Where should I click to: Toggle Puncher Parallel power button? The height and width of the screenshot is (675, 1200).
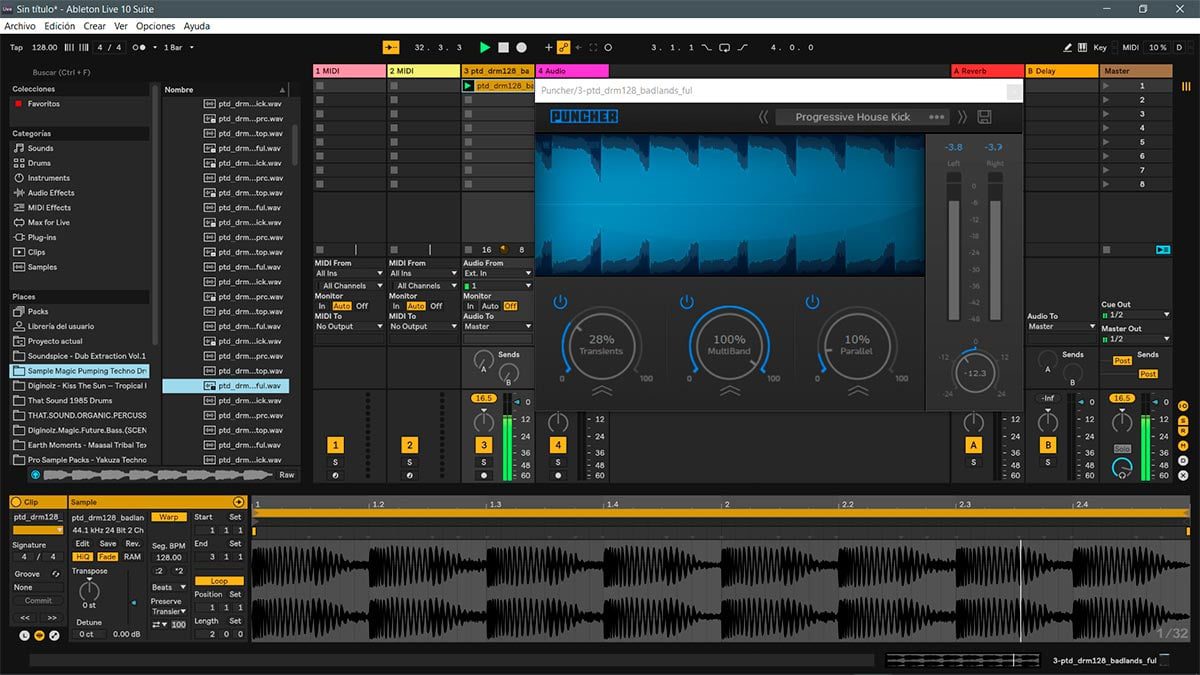[x=813, y=302]
